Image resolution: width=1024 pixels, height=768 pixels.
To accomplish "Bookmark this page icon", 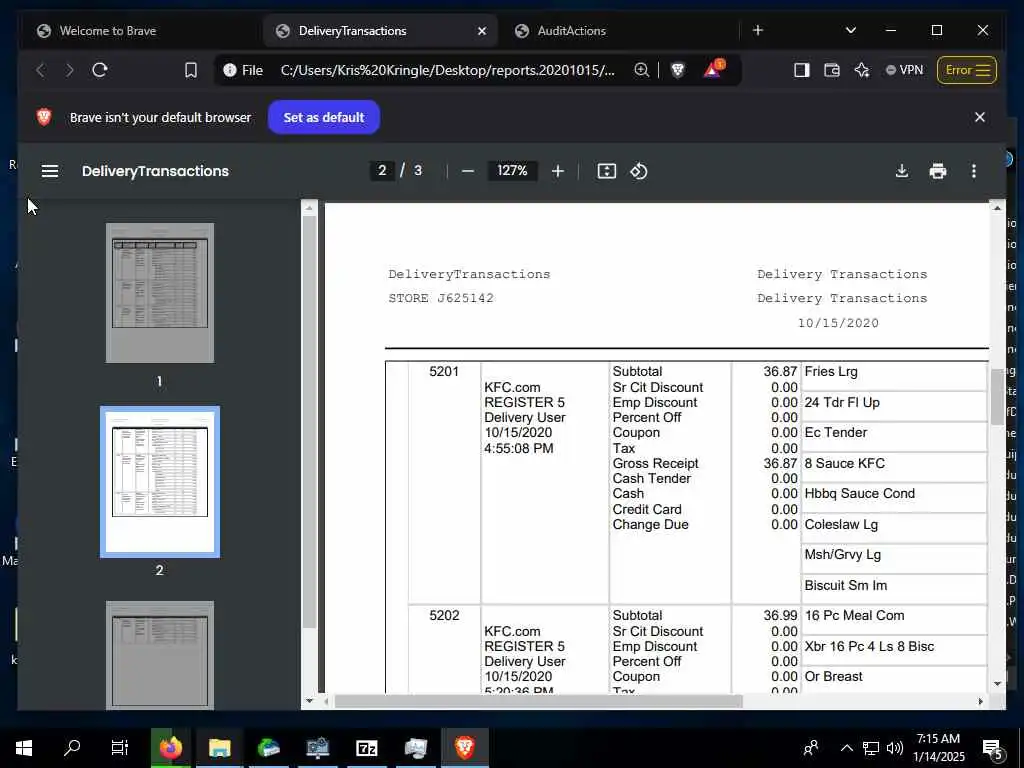I will point(191,70).
